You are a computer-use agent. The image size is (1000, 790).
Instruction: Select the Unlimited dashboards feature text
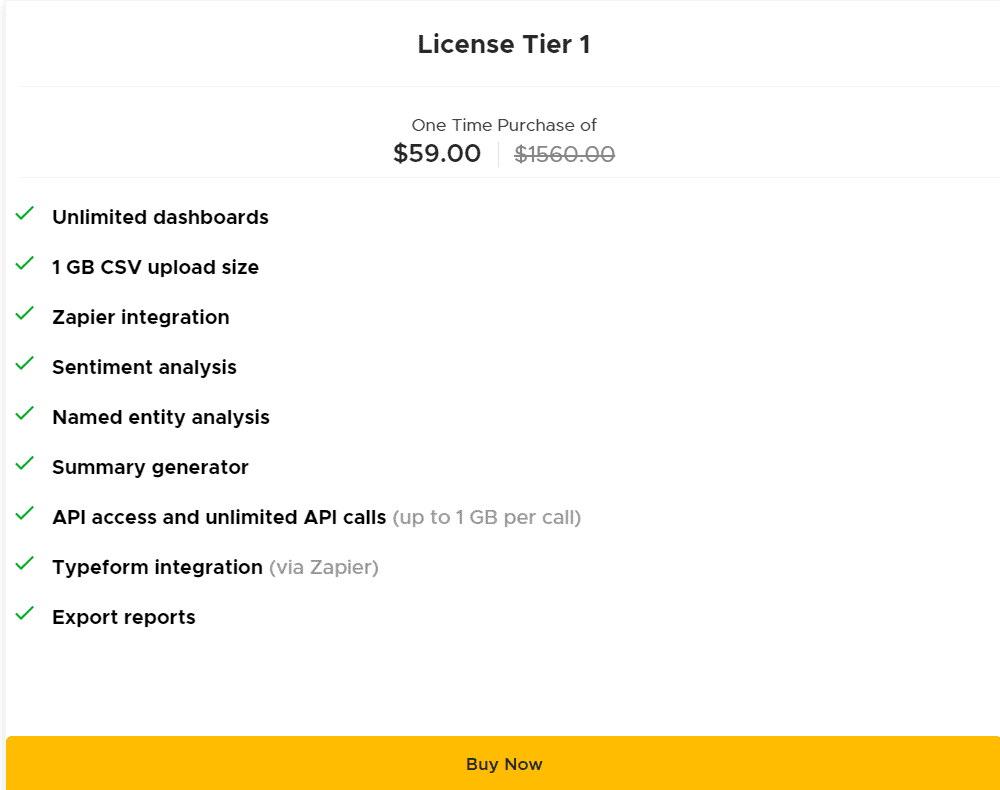[x=160, y=217]
